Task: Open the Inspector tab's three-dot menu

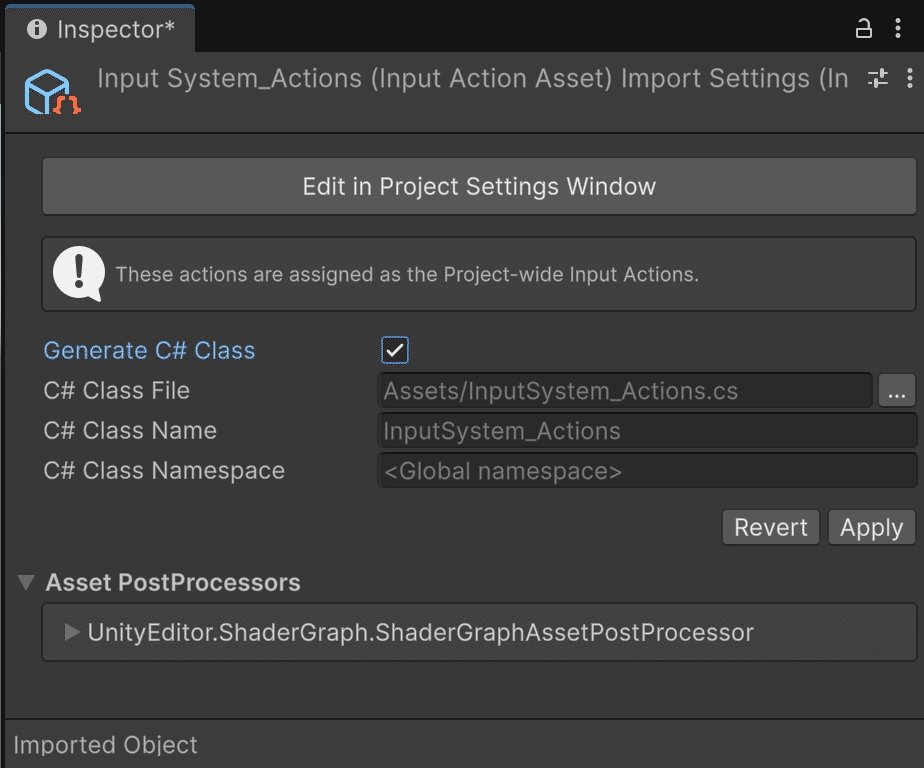Action: tap(898, 29)
